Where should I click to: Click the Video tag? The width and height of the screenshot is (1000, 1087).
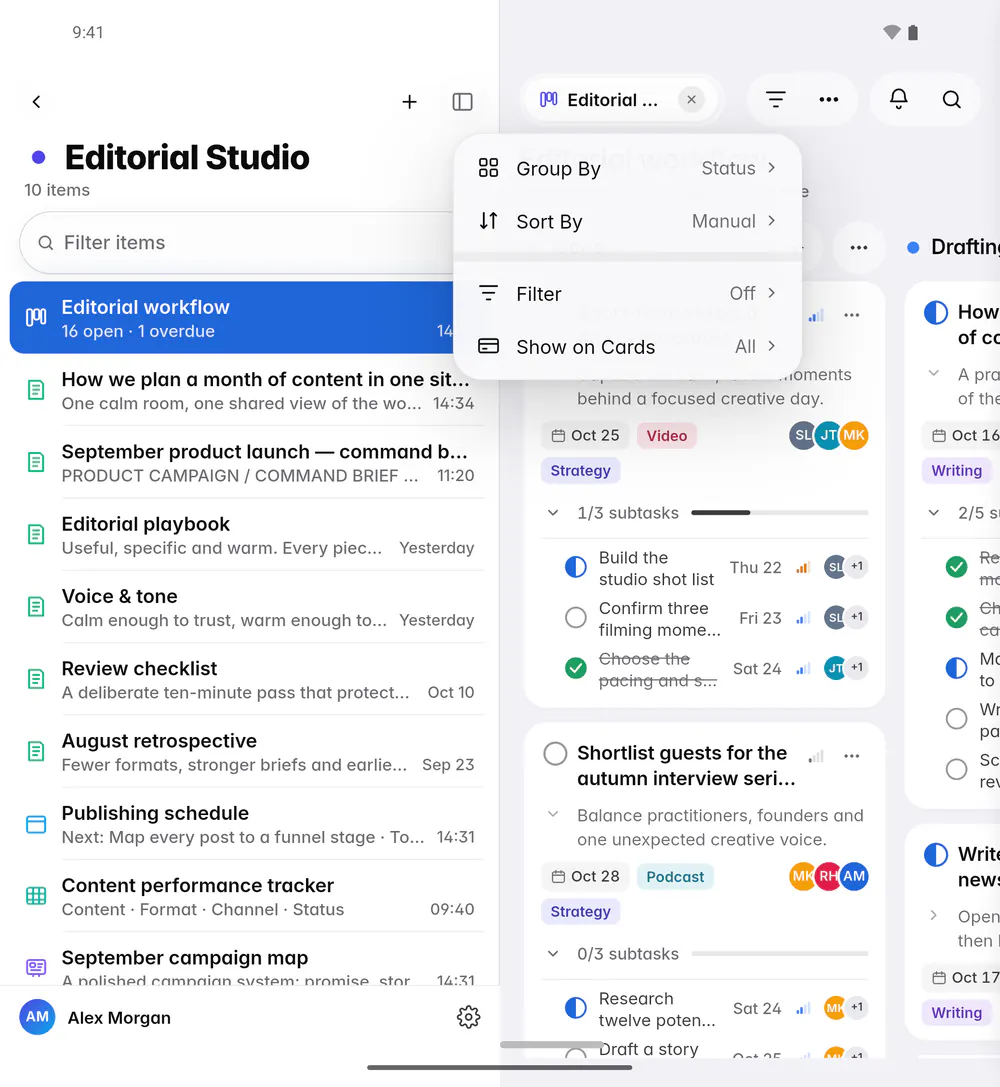click(667, 435)
